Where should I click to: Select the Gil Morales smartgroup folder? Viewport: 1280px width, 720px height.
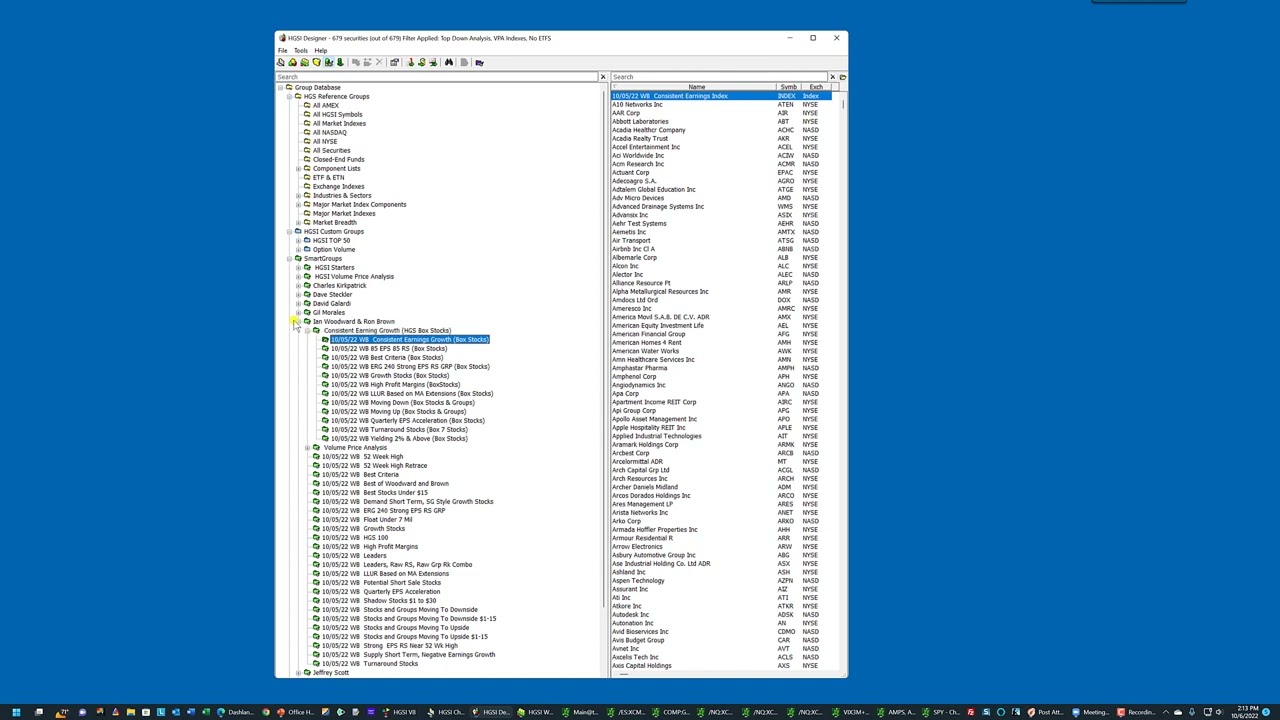[x=328, y=313]
